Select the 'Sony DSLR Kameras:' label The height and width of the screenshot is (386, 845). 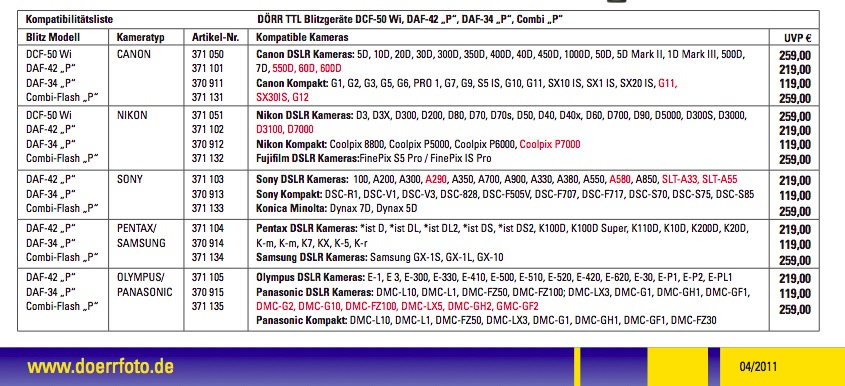click(302, 179)
